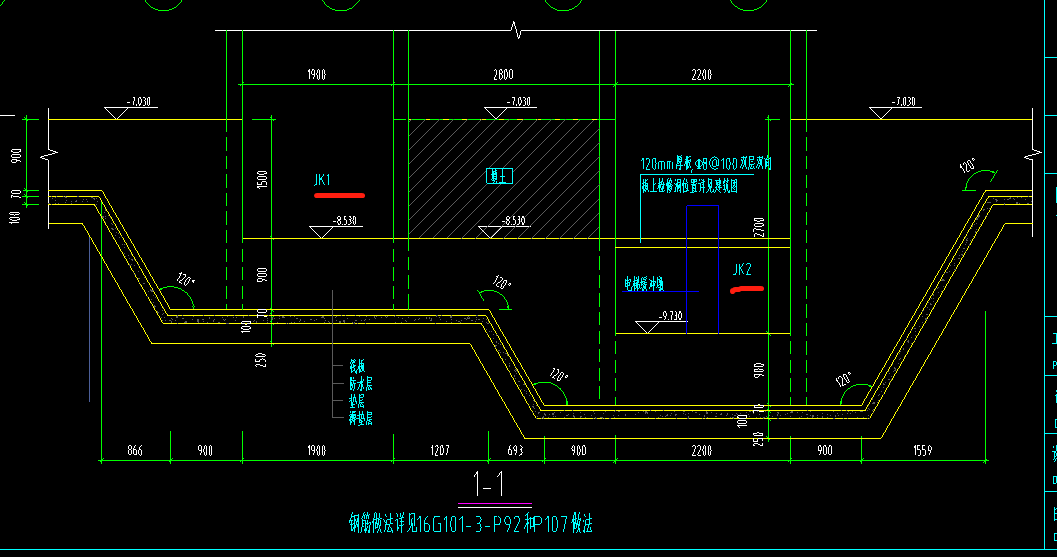The height and width of the screenshot is (557, 1057).
Task: Click the section title '1-1'
Action: pyautogui.click(x=489, y=484)
